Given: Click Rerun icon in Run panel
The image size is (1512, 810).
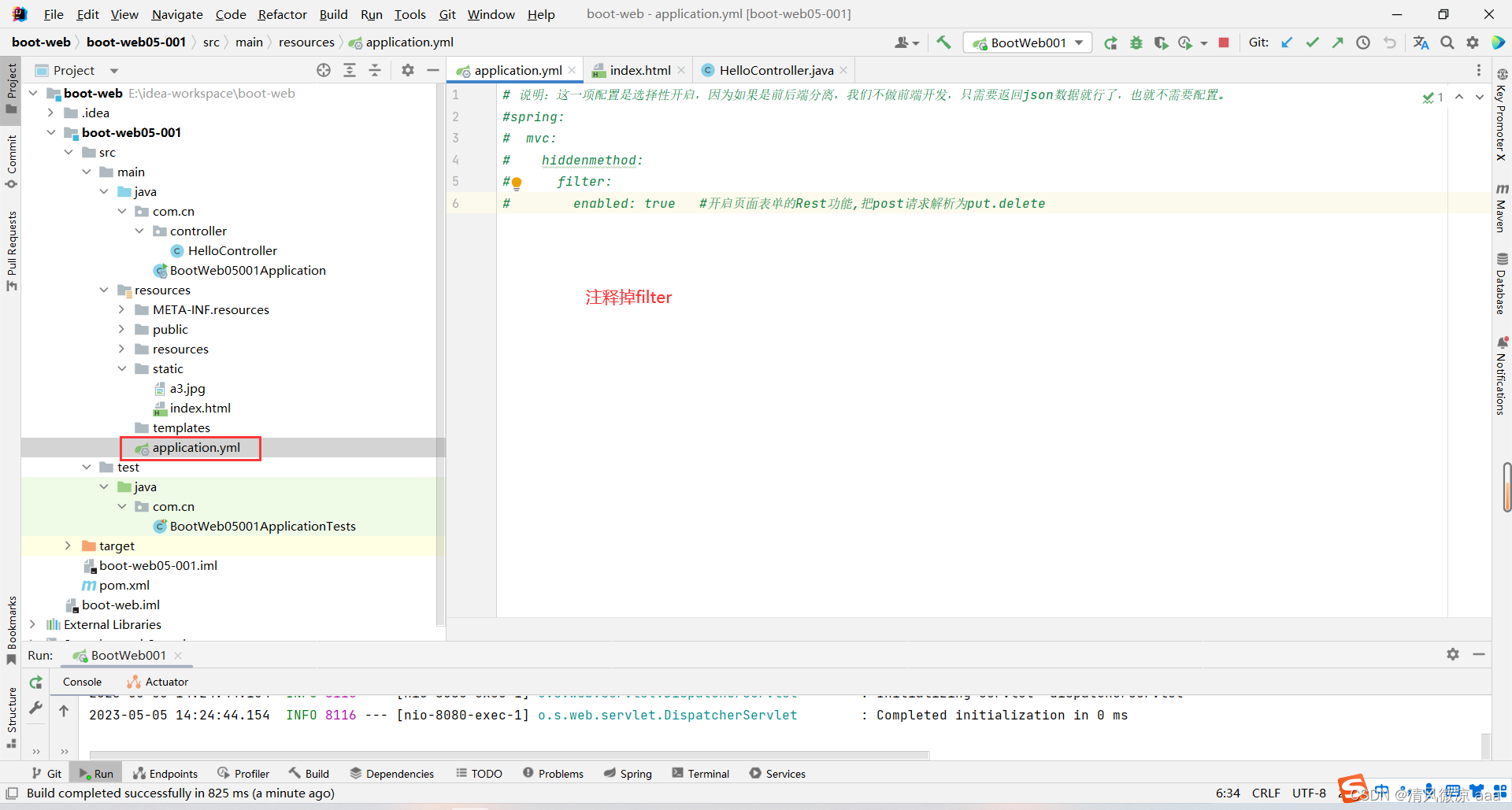Looking at the screenshot, I should [36, 682].
